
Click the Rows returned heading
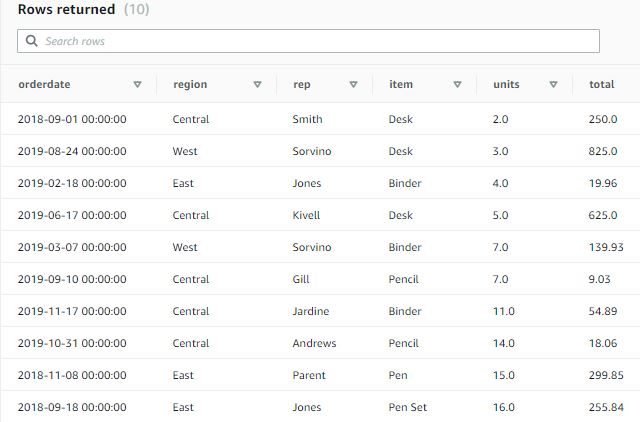pos(66,10)
